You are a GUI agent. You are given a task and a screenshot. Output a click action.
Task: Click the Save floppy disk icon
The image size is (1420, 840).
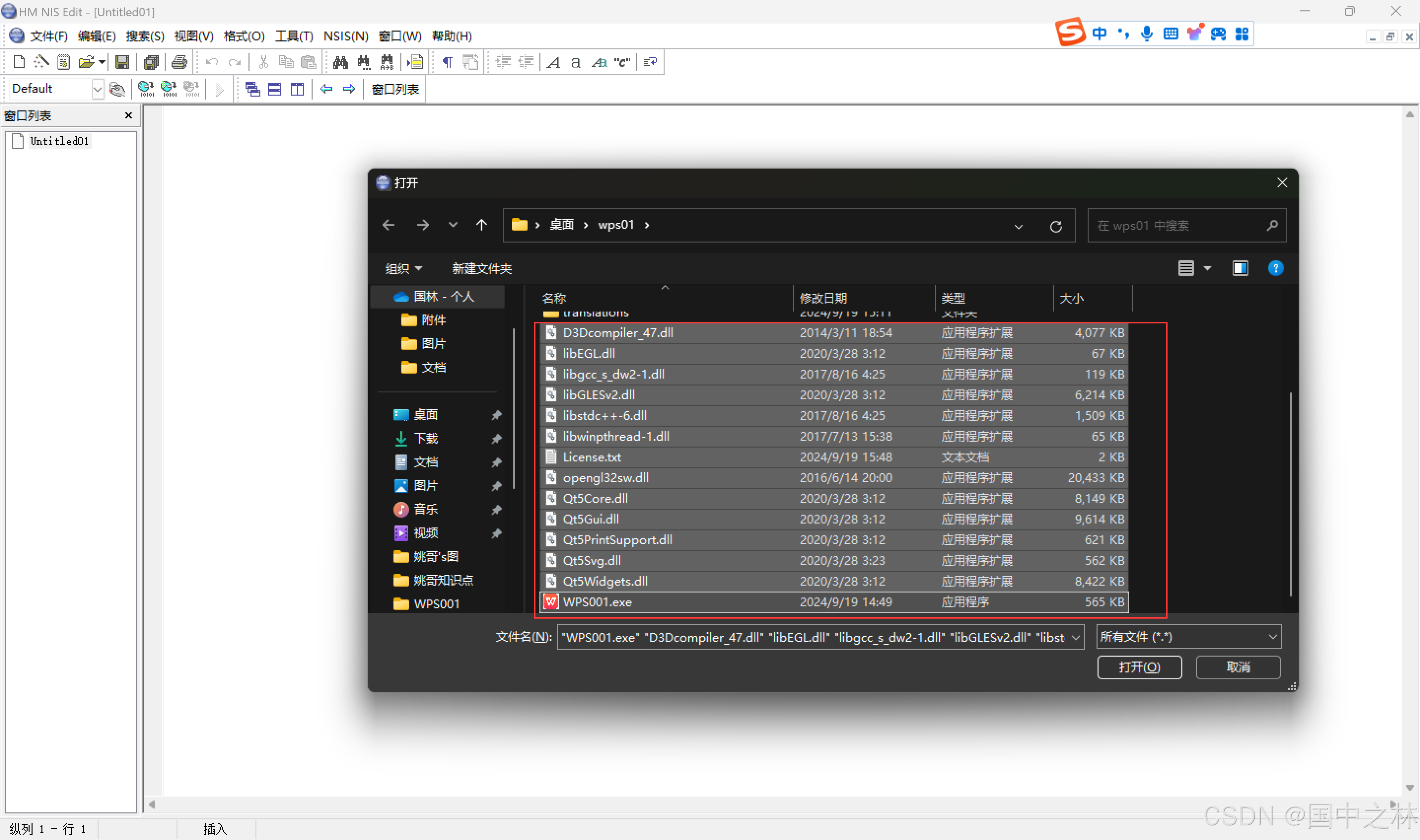tap(122, 62)
